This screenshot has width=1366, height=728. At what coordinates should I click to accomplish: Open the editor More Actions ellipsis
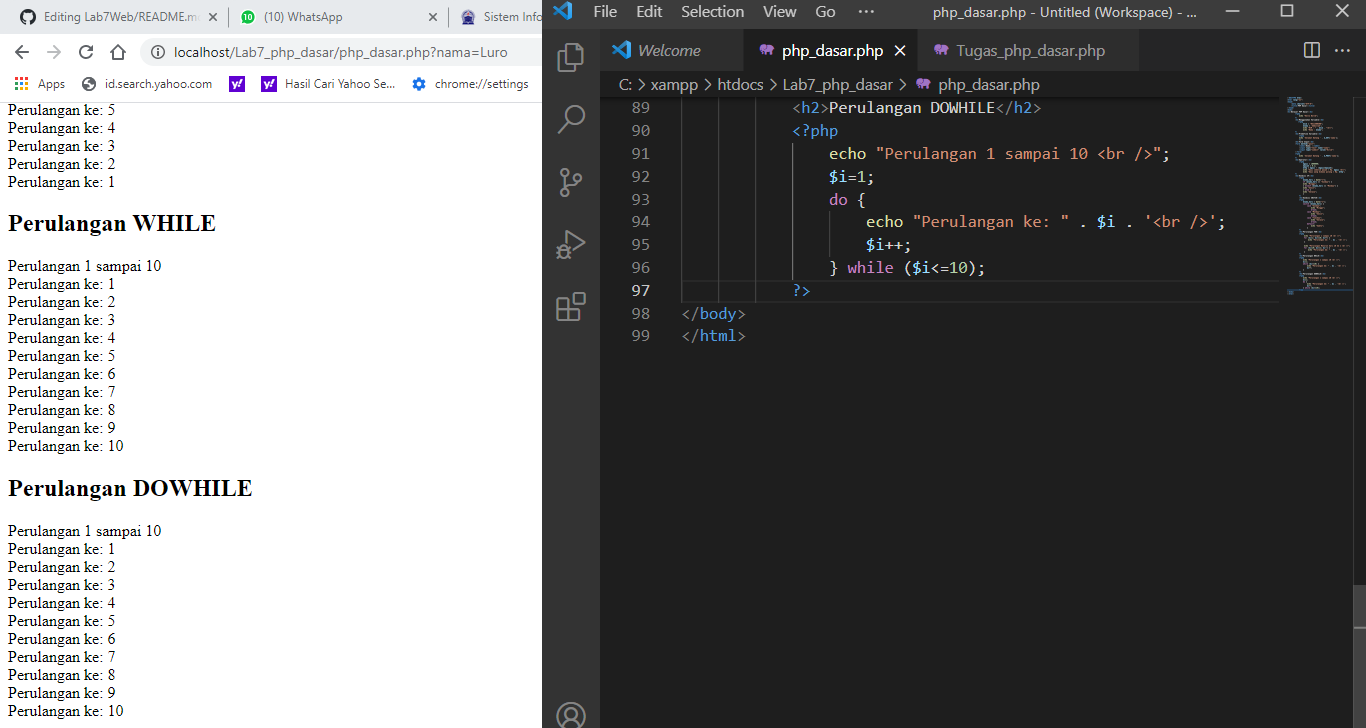tap(1342, 50)
